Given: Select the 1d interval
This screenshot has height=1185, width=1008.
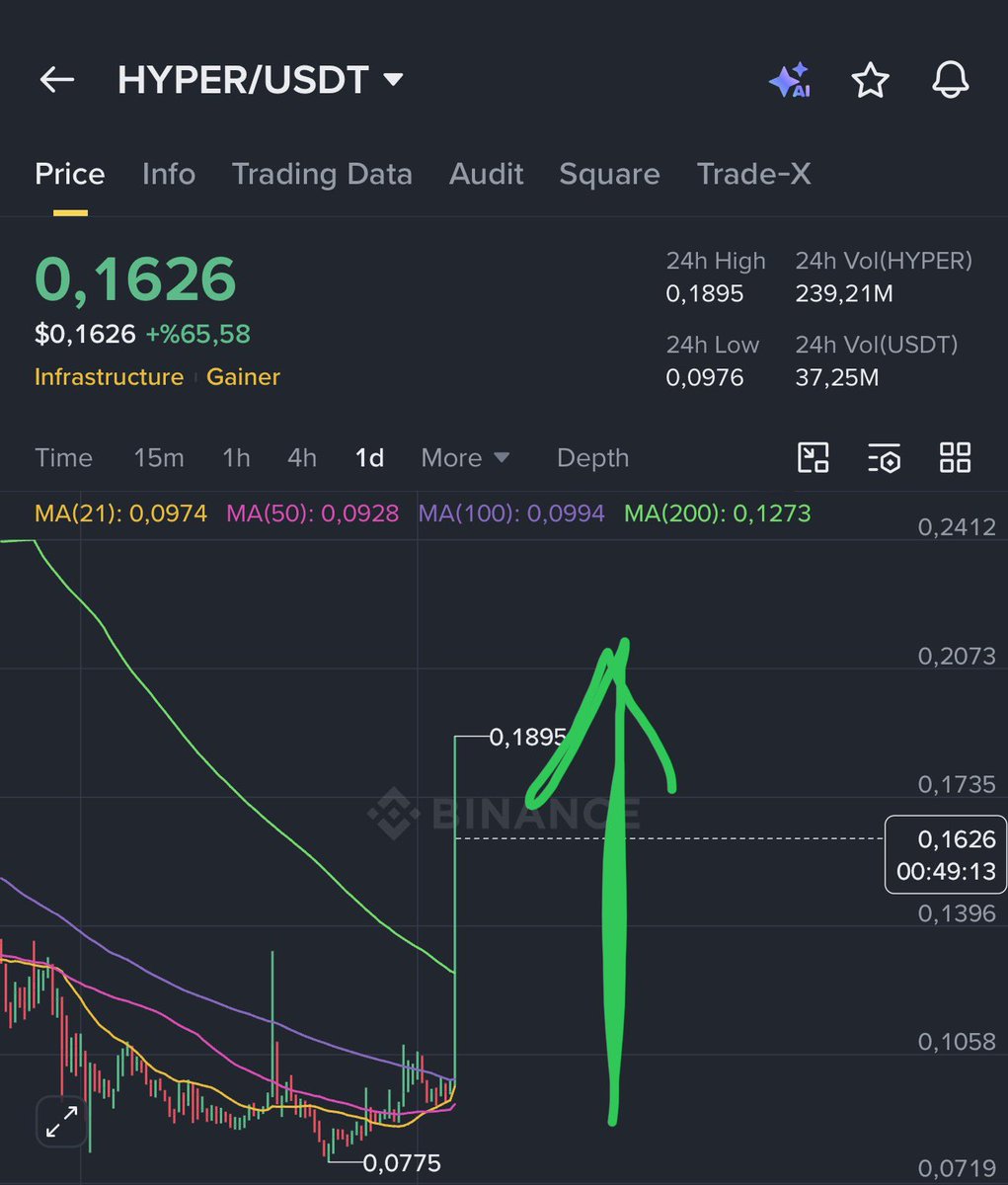Looking at the screenshot, I should [x=369, y=457].
